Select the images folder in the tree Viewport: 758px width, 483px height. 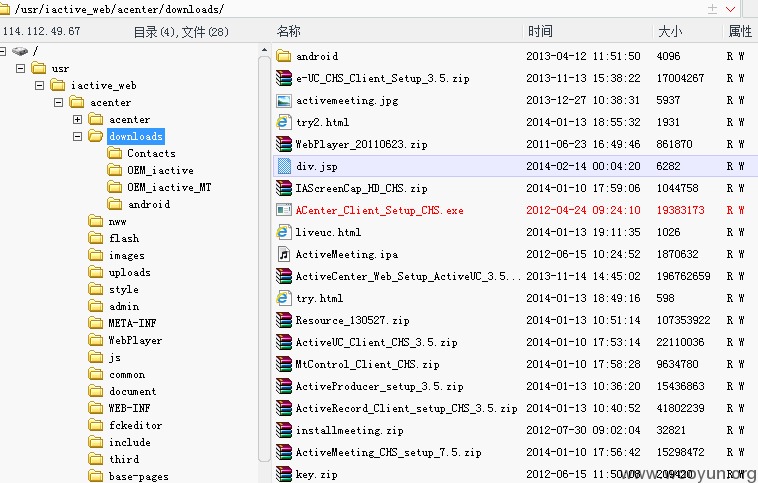click(127, 255)
